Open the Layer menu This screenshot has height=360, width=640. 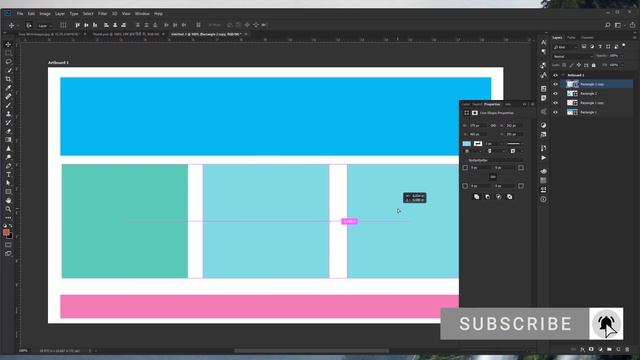pos(60,14)
